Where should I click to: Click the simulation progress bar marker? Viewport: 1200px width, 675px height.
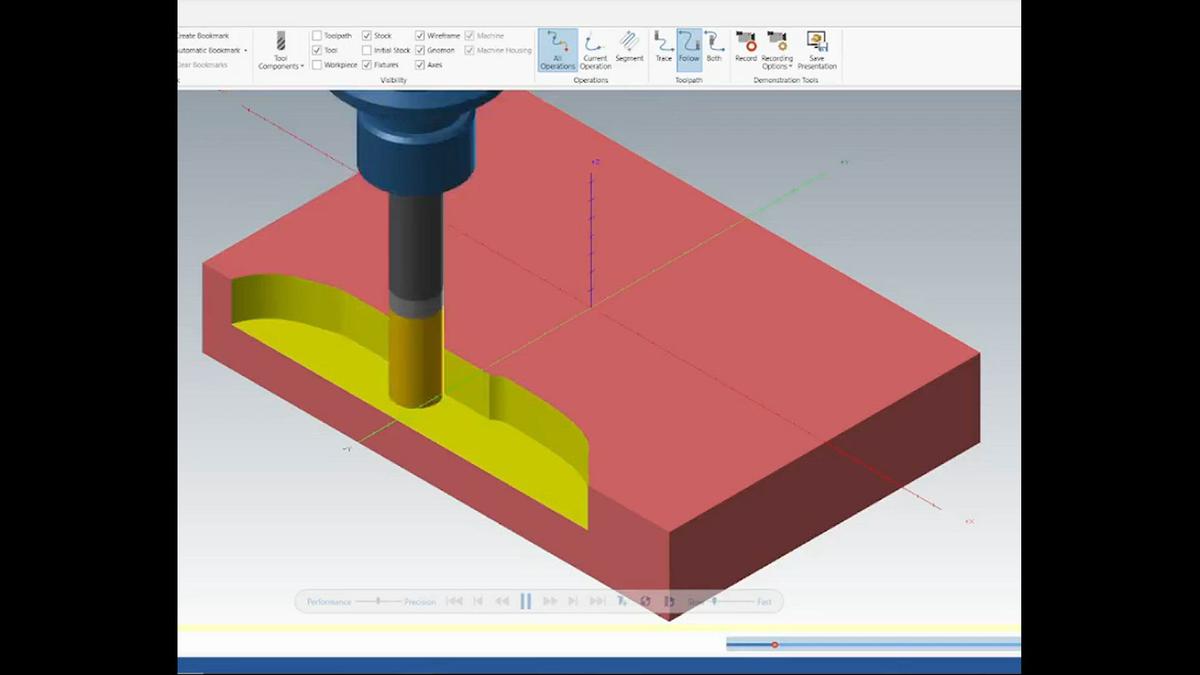point(774,645)
